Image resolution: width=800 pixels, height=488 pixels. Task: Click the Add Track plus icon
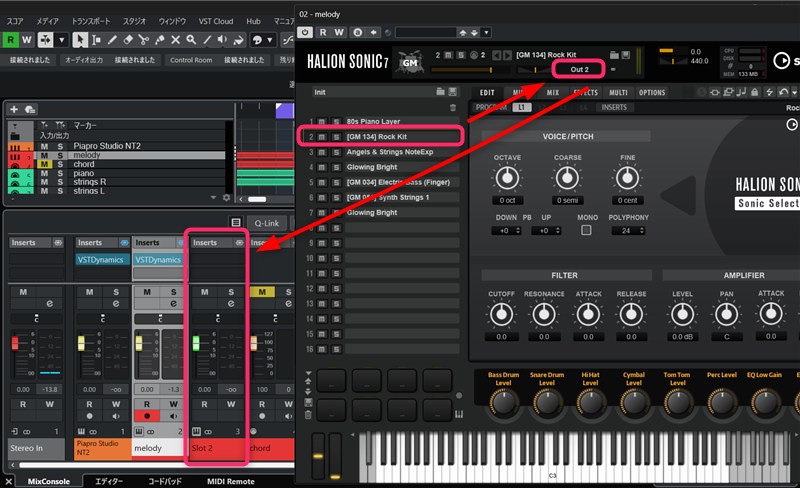click(x=14, y=109)
